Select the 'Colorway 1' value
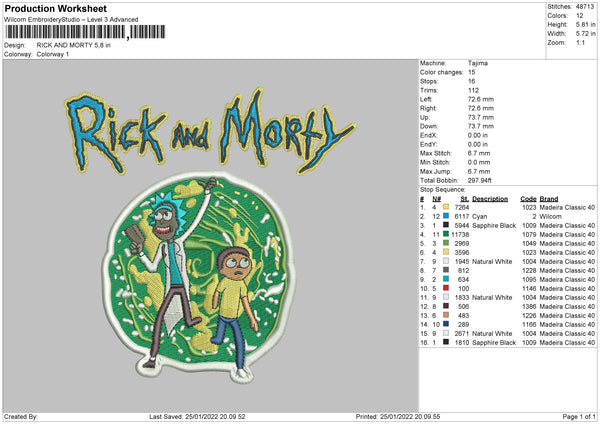600x424 pixels. (x=53, y=54)
